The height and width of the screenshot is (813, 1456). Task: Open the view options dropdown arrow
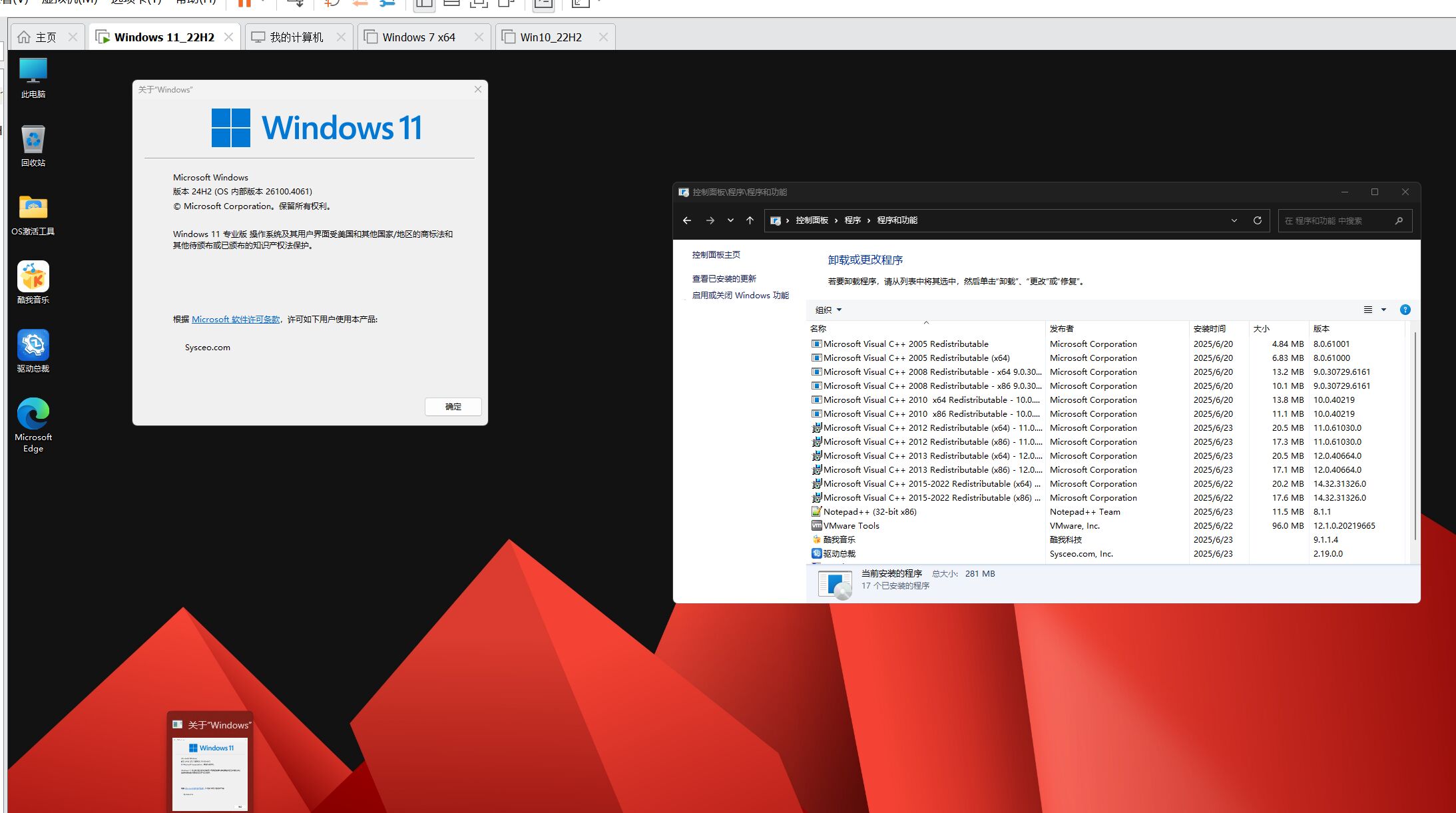[1383, 310]
